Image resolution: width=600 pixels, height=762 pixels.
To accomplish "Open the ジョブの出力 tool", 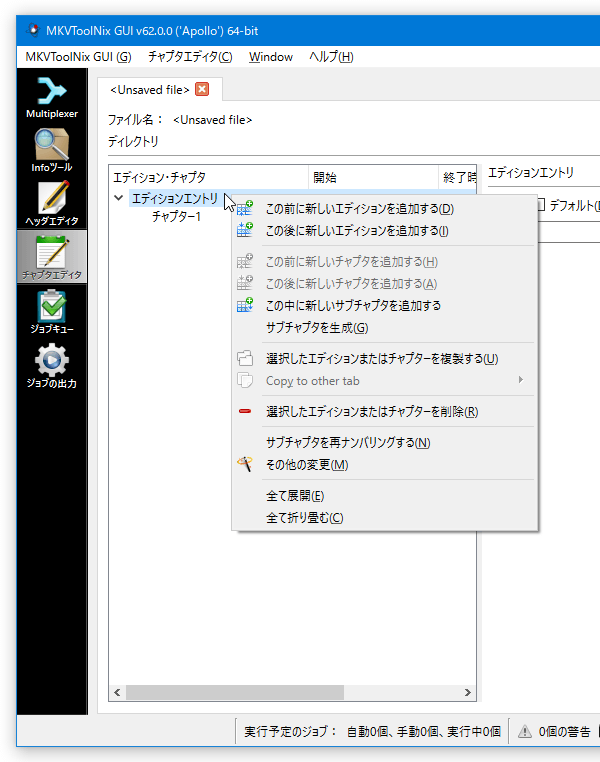I will pos(51,366).
